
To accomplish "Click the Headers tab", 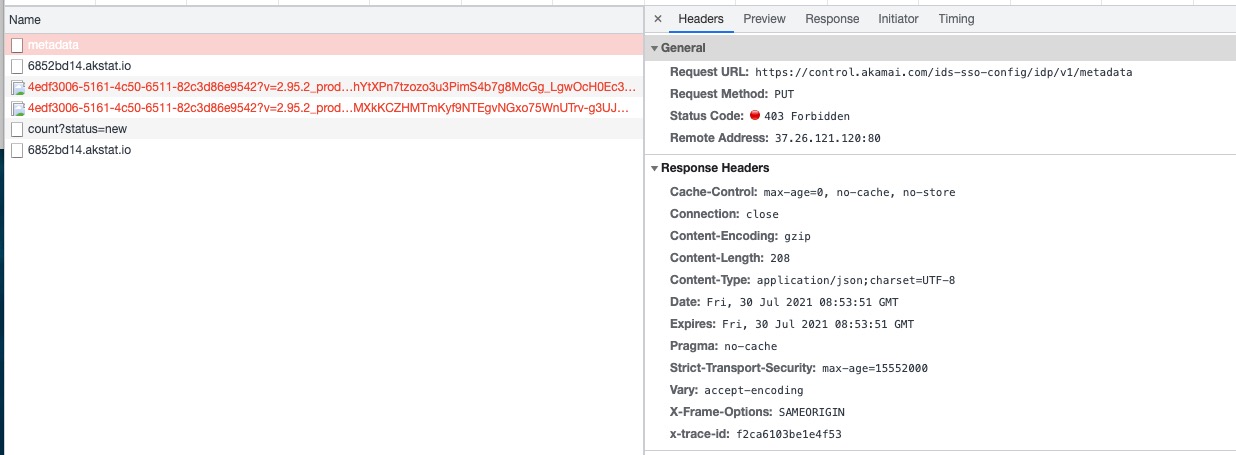I will (x=700, y=19).
